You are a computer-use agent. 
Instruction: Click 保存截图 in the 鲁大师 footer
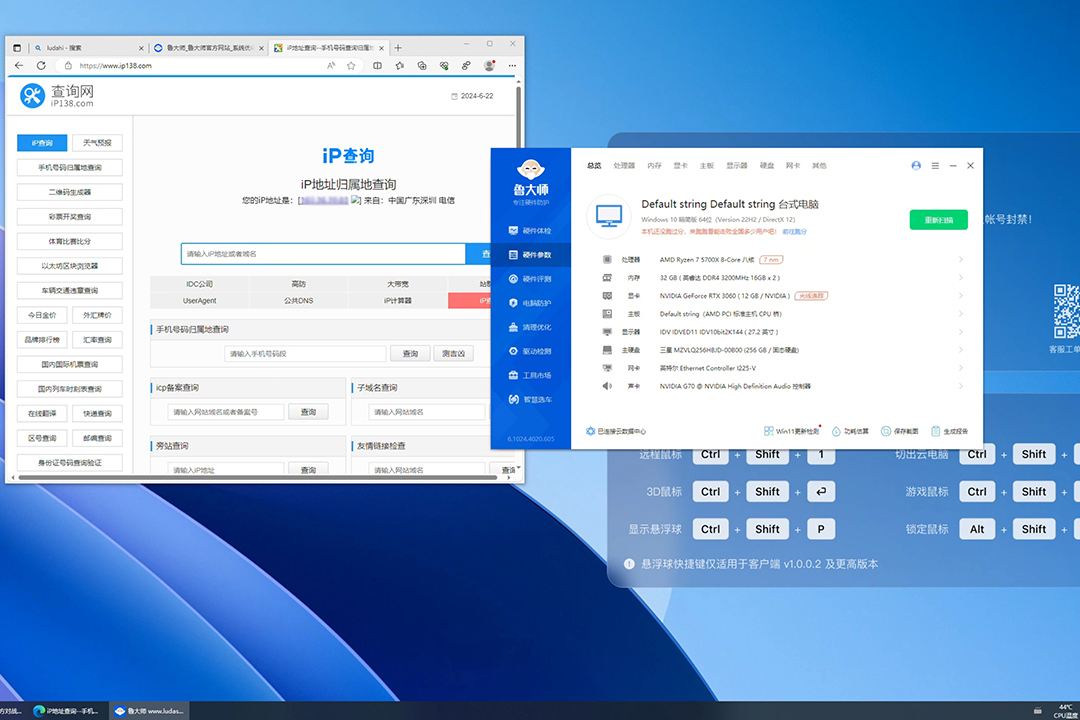900,431
